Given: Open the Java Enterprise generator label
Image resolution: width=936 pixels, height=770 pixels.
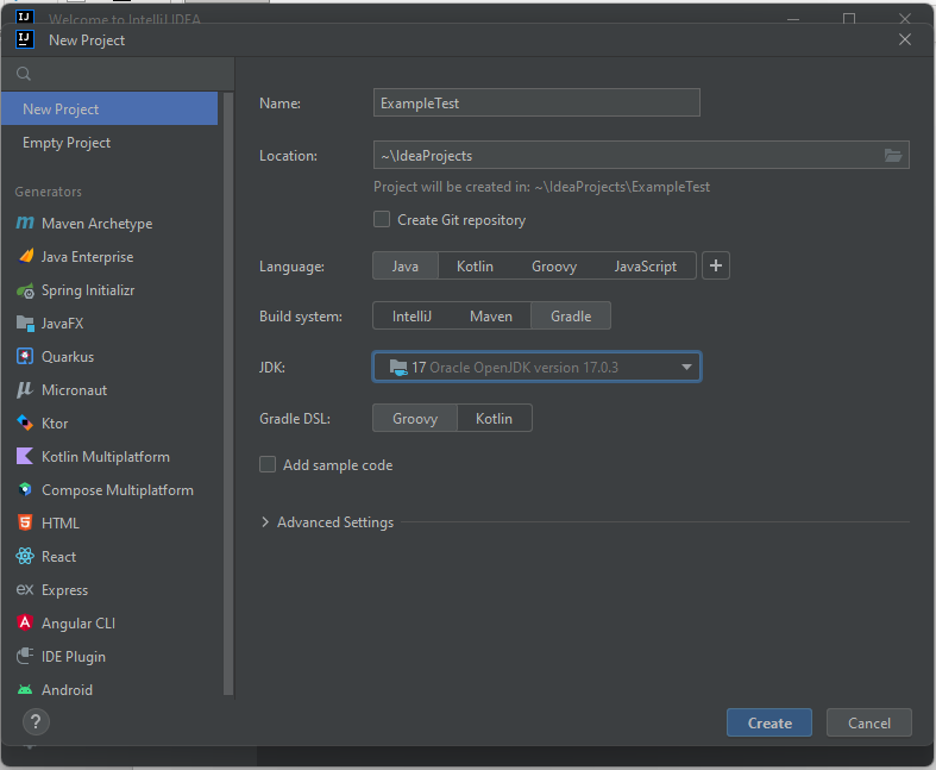Looking at the screenshot, I should tap(87, 257).
